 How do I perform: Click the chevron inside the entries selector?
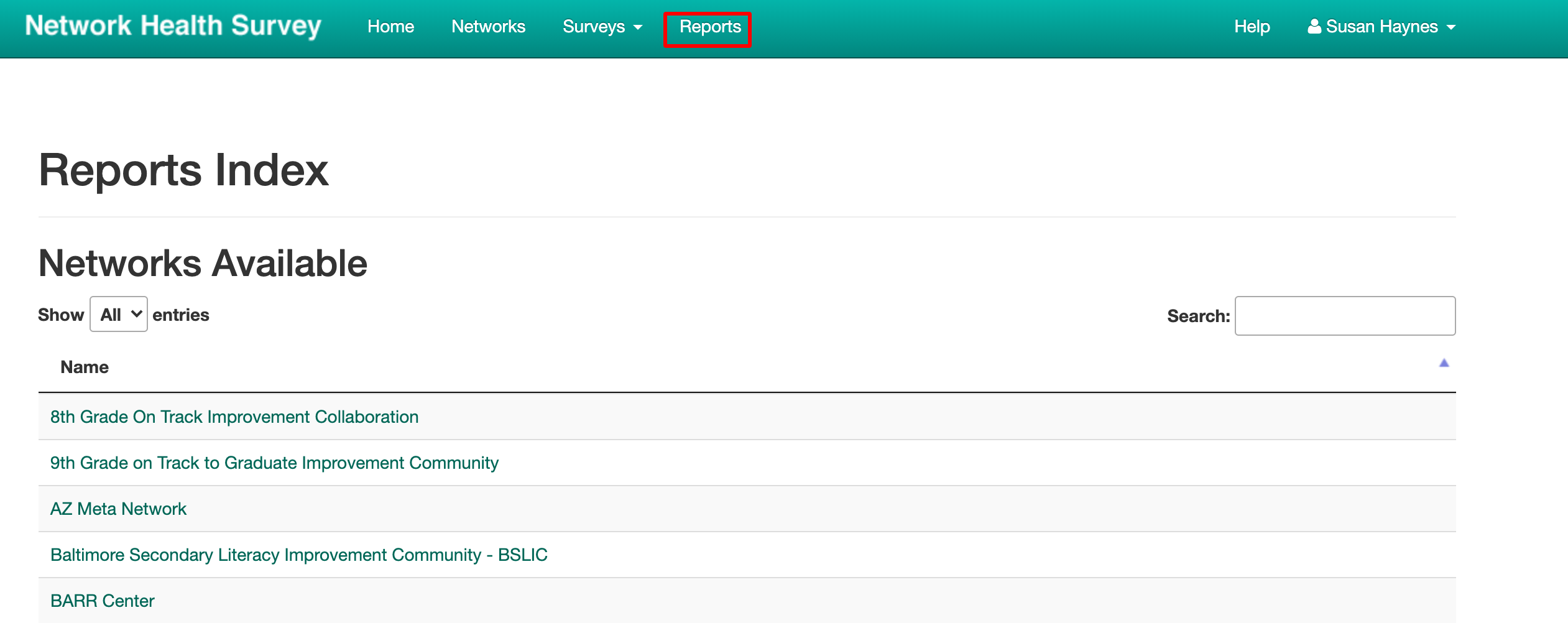coord(136,314)
